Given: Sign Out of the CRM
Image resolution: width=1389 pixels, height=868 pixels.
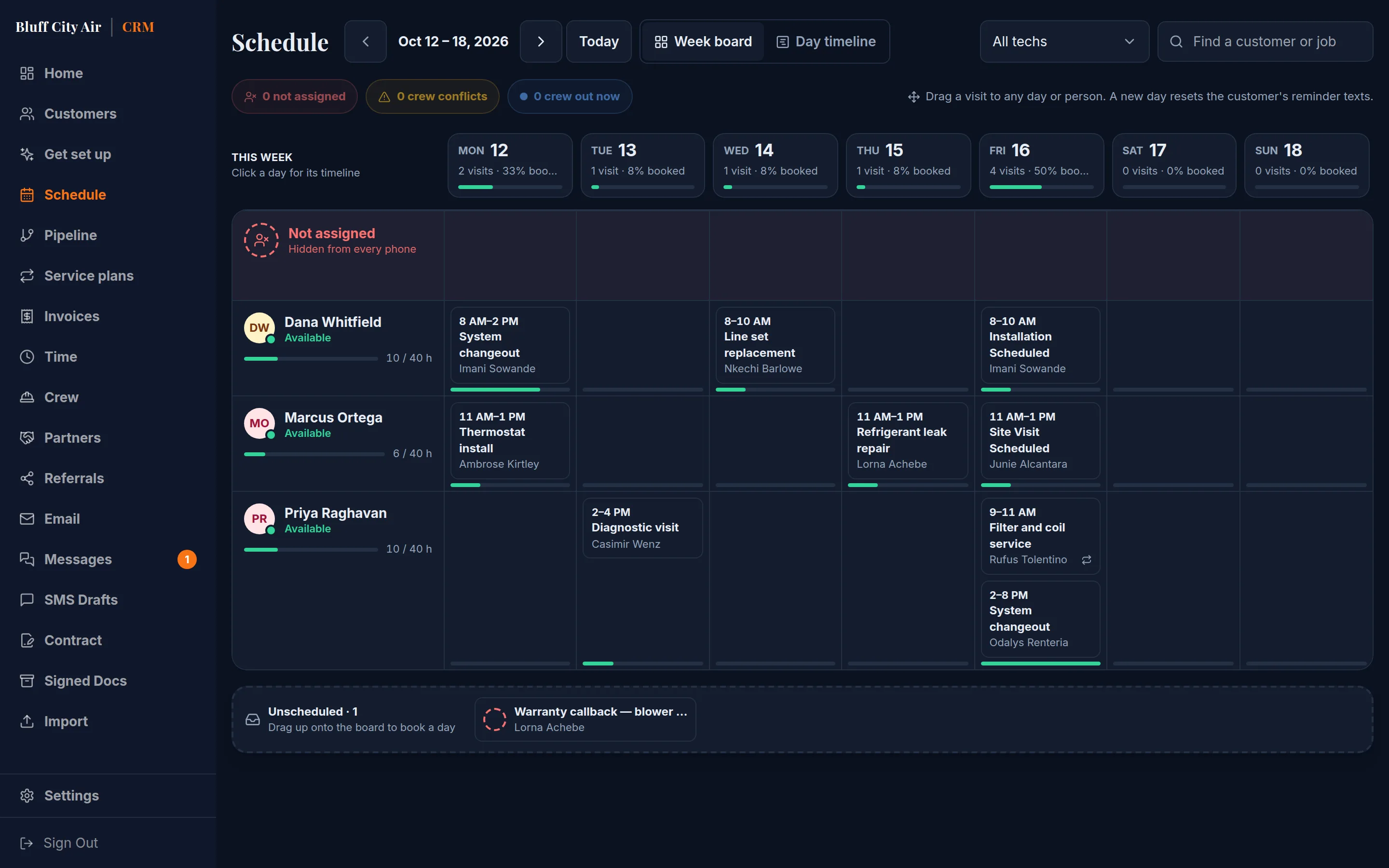Looking at the screenshot, I should click(x=60, y=843).
